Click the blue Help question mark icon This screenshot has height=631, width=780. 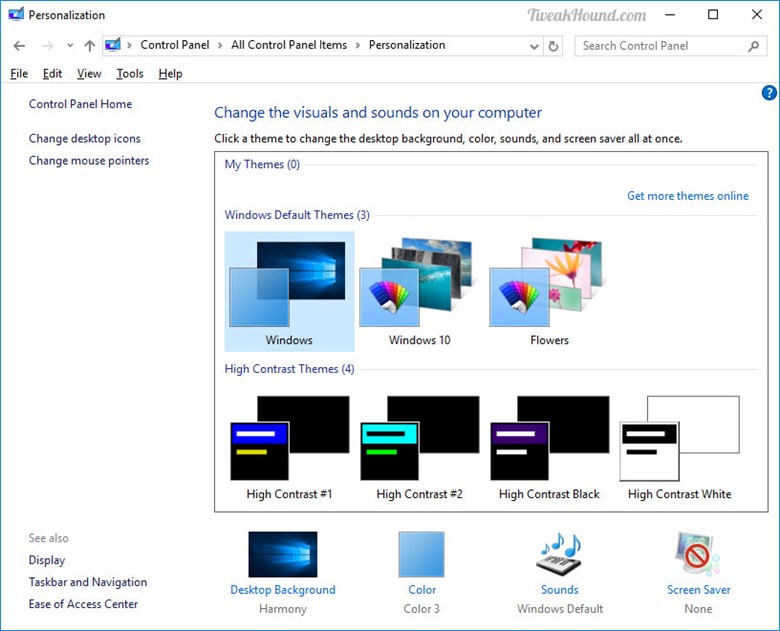pyautogui.click(x=769, y=93)
